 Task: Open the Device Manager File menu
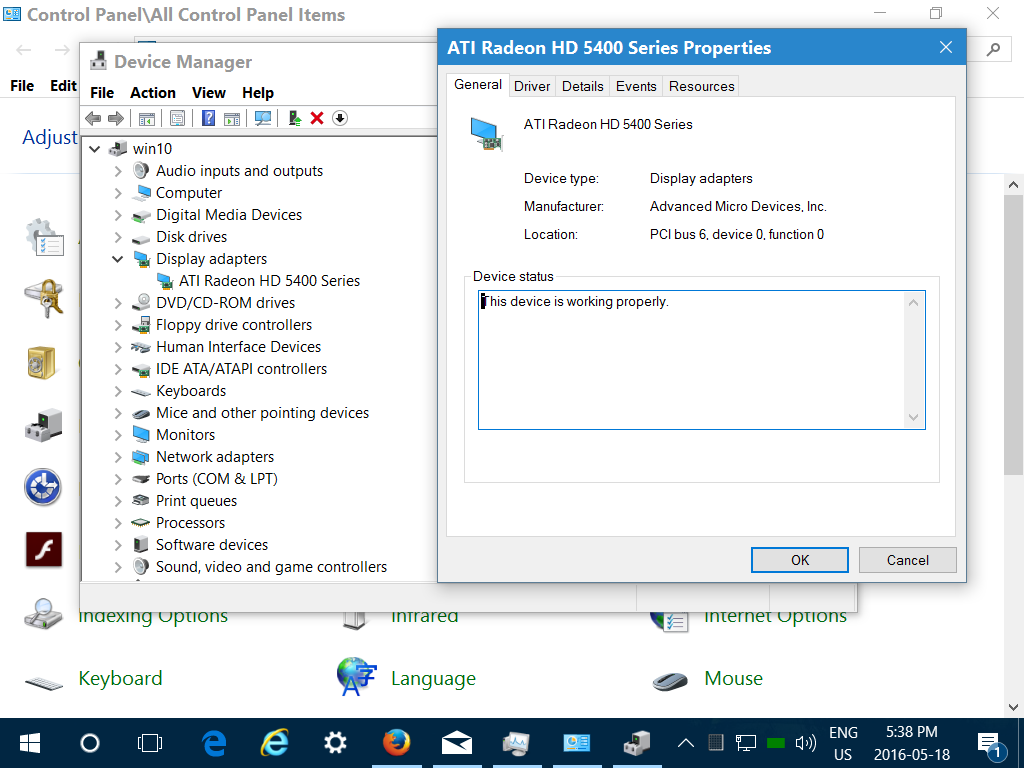pyautogui.click(x=102, y=93)
